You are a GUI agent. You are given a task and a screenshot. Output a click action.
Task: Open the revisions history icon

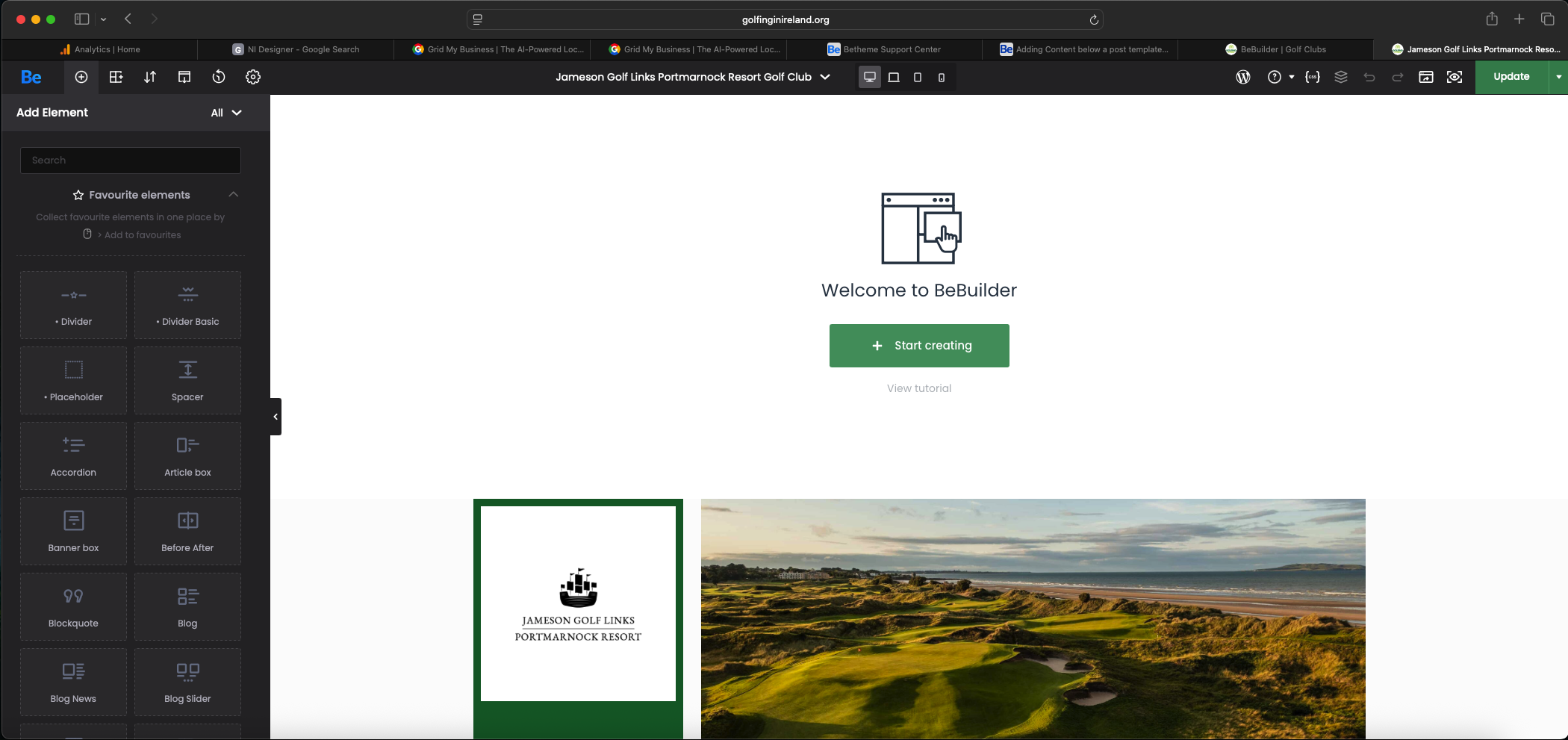[x=219, y=77]
